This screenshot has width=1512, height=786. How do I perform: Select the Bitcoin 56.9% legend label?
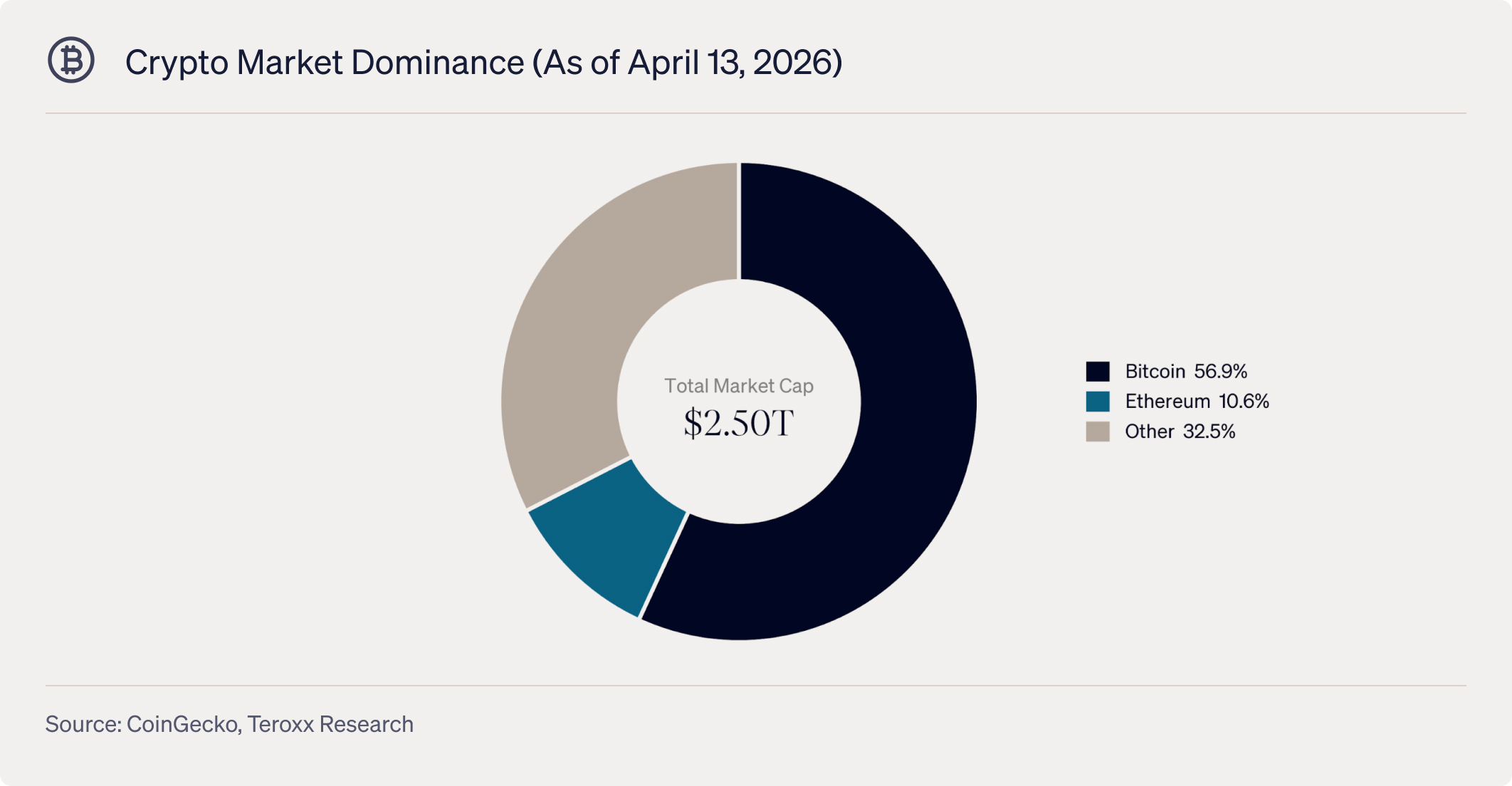1186,371
